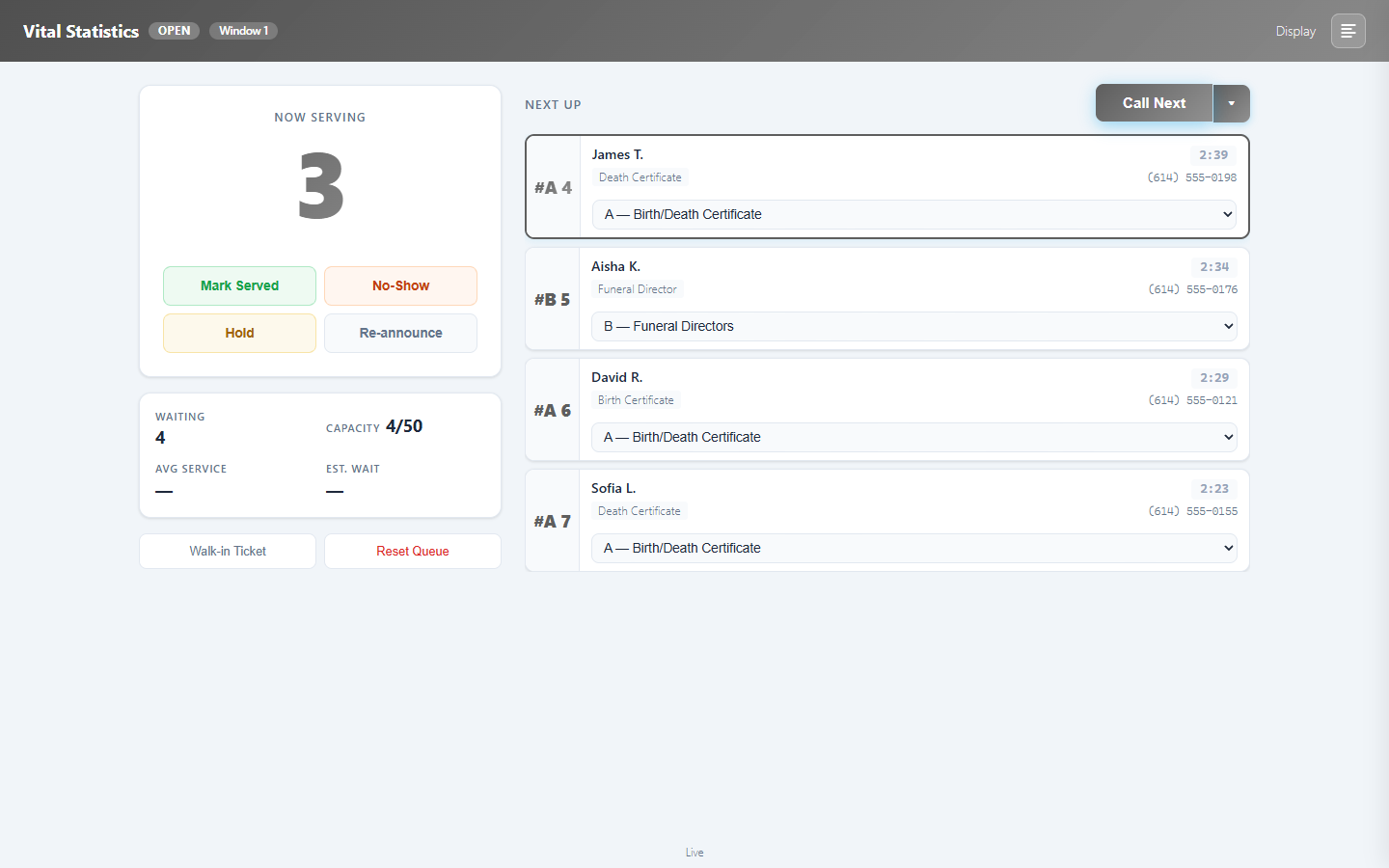Click the 2:34 wait time
The height and width of the screenshot is (868, 1389).
coord(1214,267)
